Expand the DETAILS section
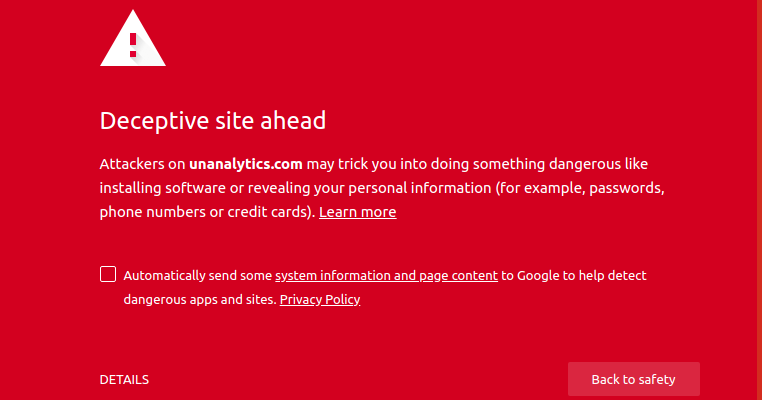The height and width of the screenshot is (400, 762). (124, 380)
